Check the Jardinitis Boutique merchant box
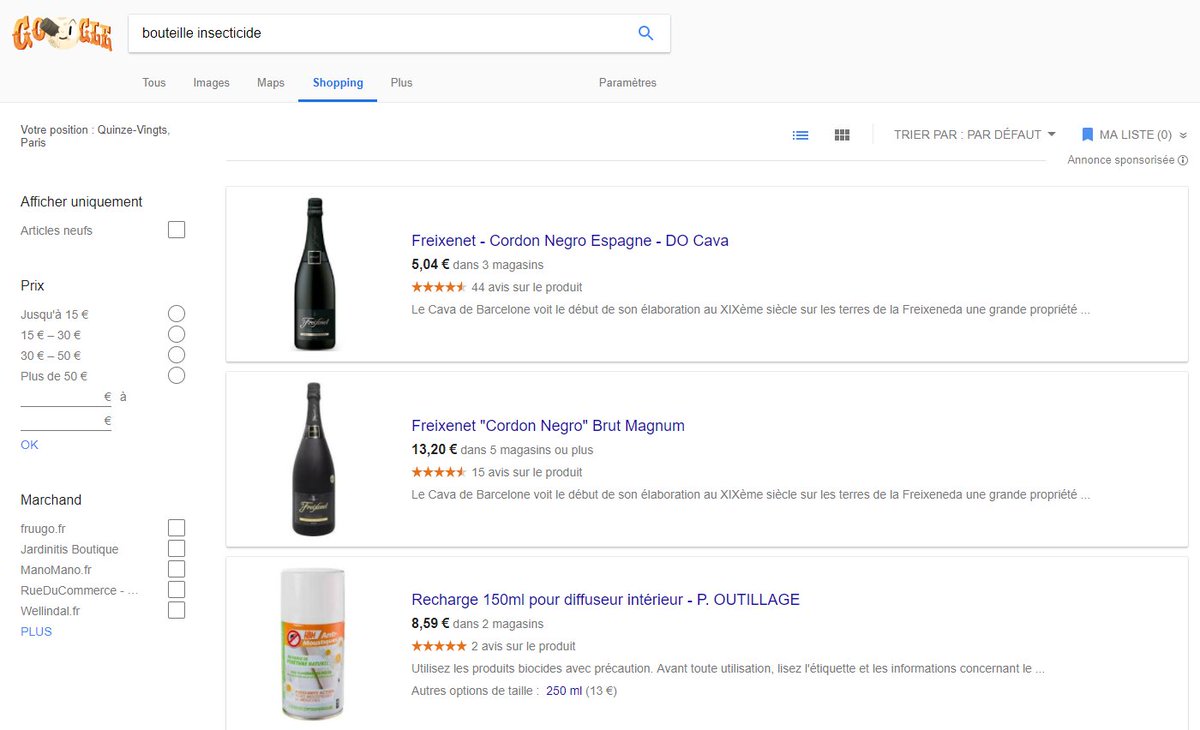 coord(177,548)
